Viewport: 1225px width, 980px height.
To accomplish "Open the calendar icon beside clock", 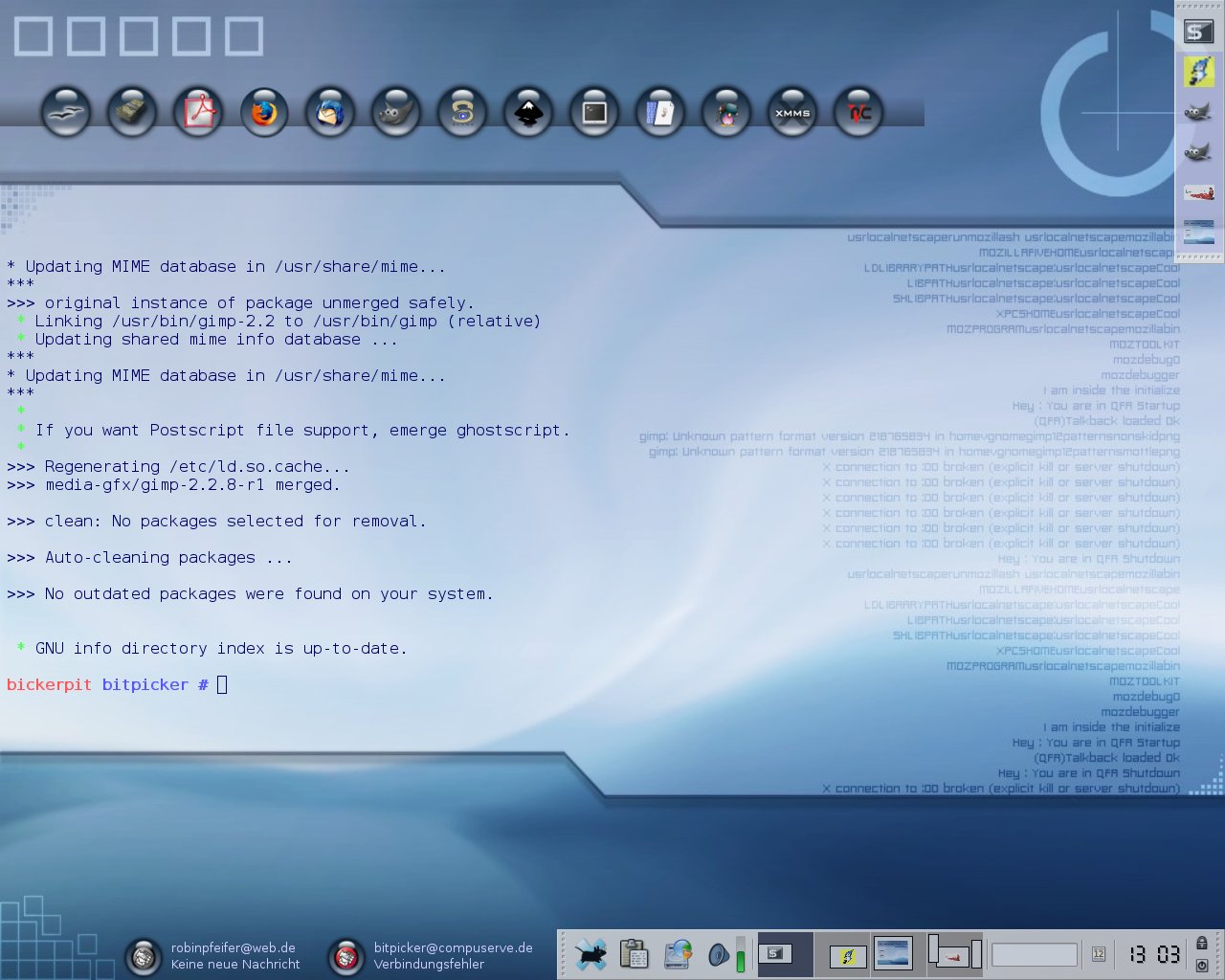I will click(1099, 954).
